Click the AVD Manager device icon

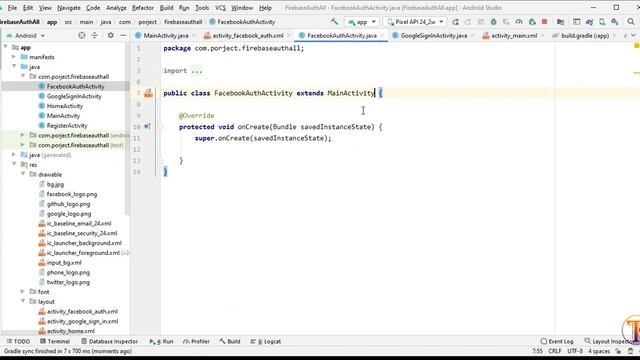coord(602,22)
